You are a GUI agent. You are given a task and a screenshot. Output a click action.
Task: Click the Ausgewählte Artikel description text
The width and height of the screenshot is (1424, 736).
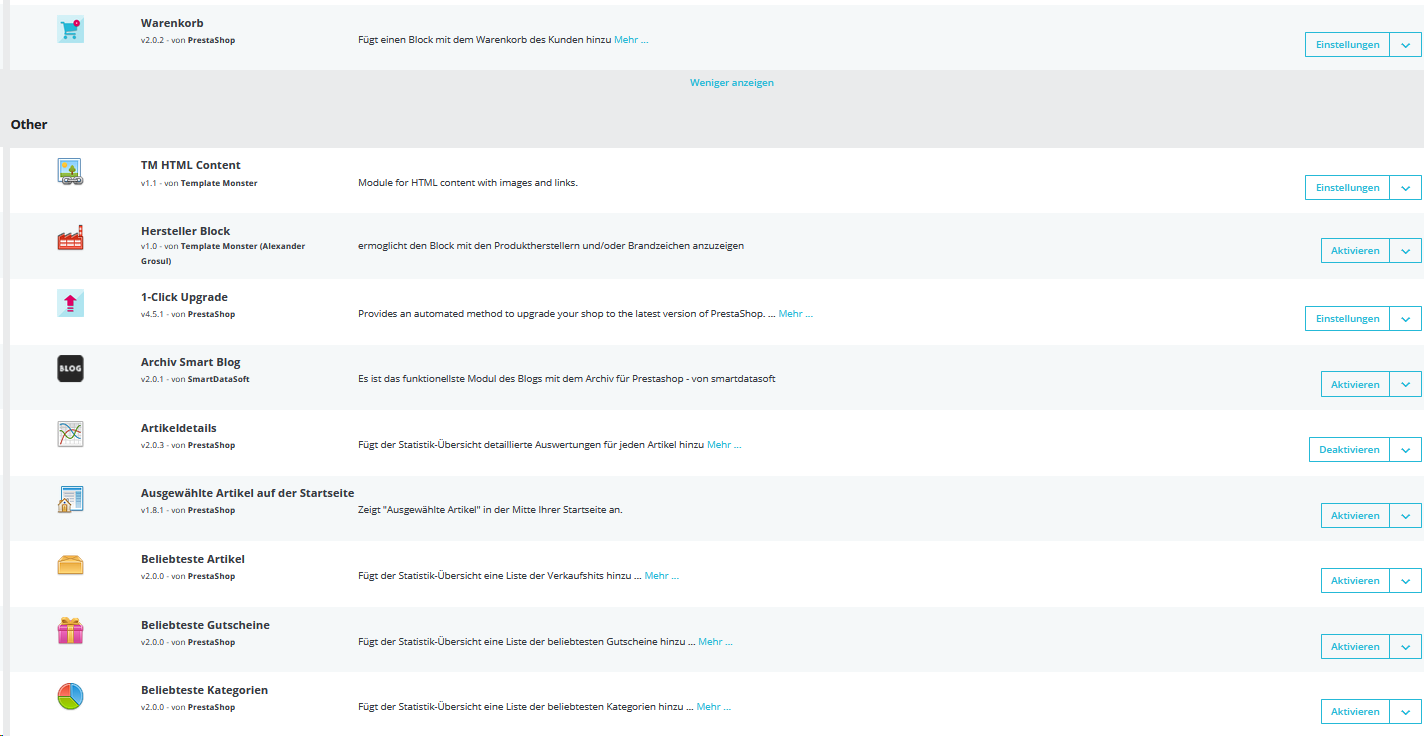coord(490,509)
